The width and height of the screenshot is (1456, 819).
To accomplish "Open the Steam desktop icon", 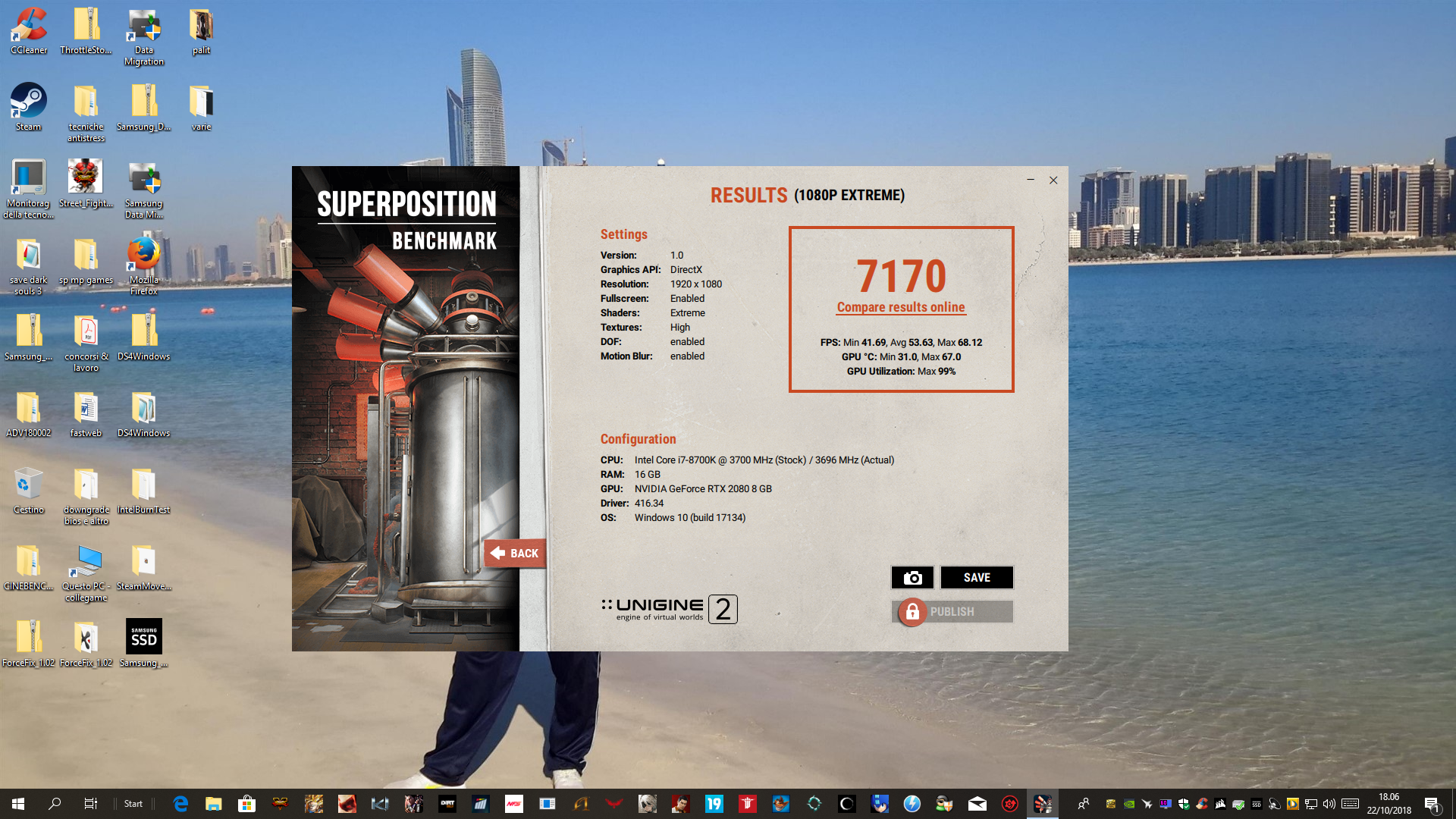I will pos(29,107).
